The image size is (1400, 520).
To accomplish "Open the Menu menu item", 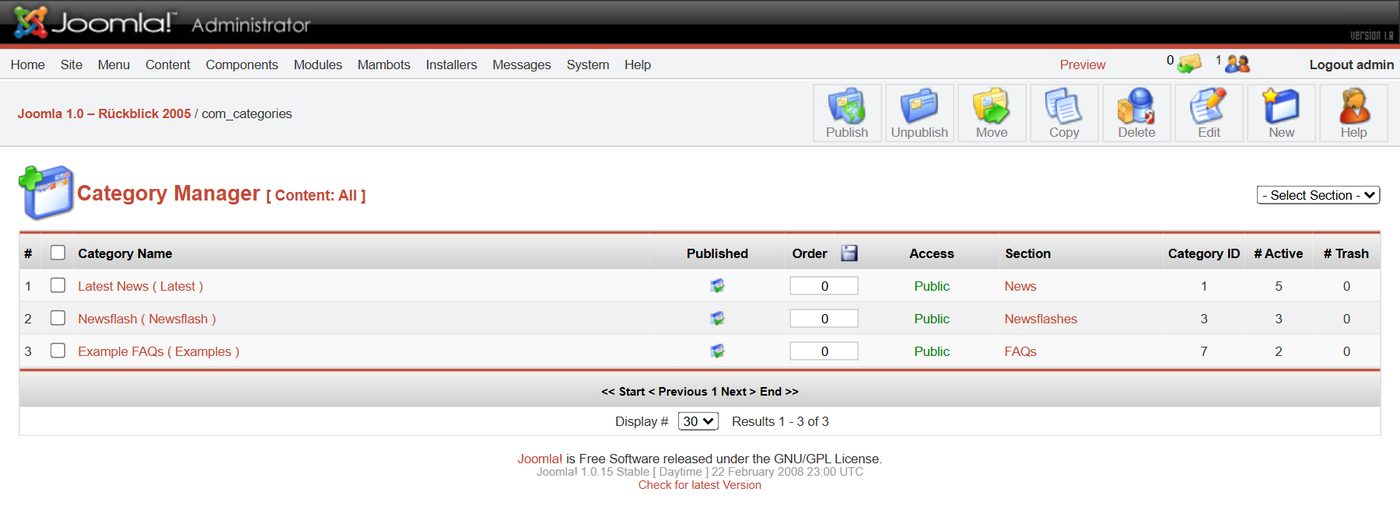I will pos(114,64).
